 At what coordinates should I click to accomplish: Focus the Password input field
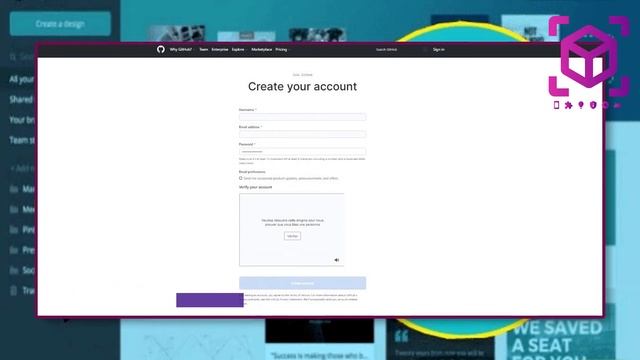(302, 151)
